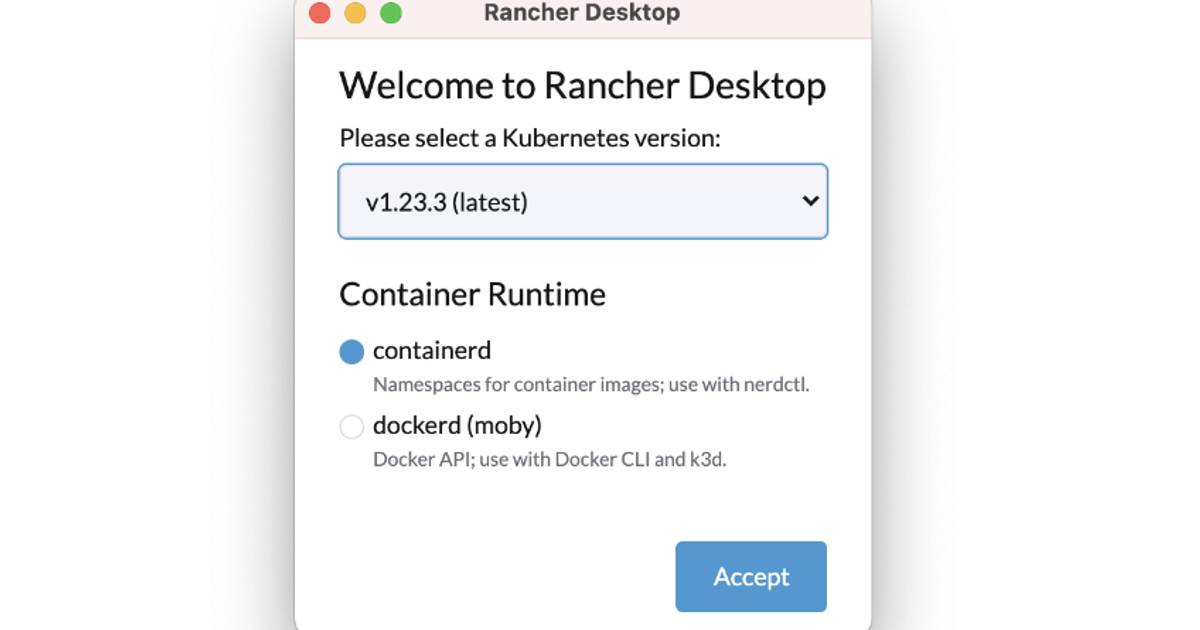1200x630 pixels.
Task: Select the containerd radio button
Action: click(352, 351)
